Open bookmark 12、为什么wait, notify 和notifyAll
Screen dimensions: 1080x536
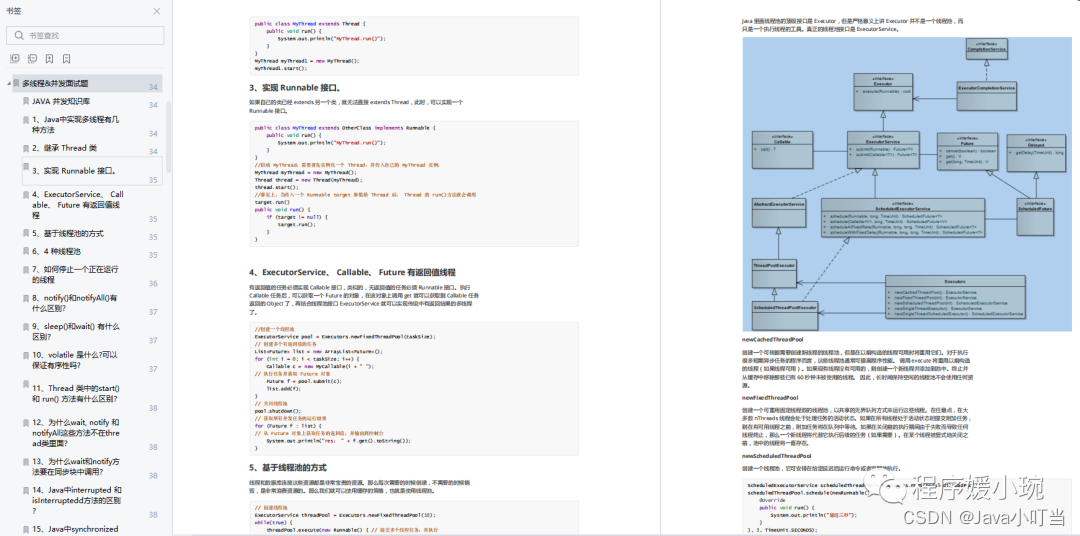(x=76, y=432)
